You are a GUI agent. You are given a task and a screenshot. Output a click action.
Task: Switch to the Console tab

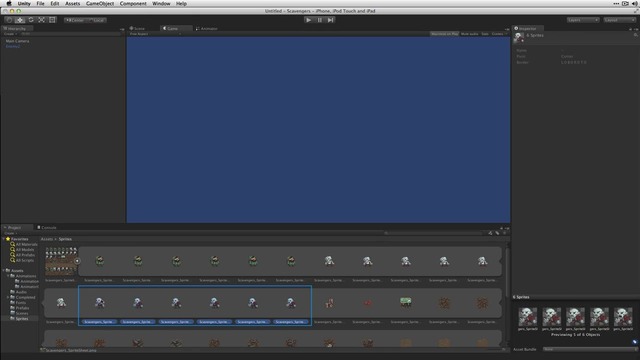[x=47, y=227]
